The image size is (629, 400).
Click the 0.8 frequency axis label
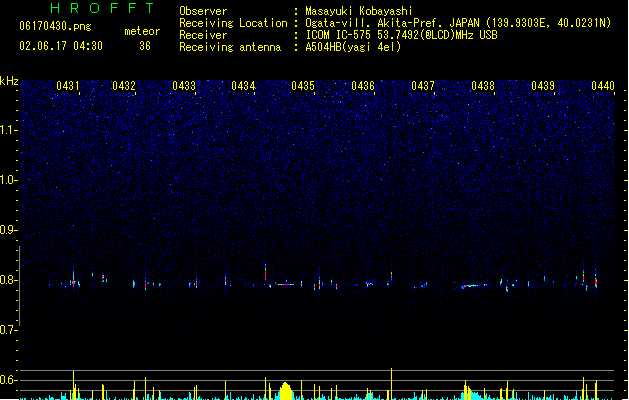point(8,280)
